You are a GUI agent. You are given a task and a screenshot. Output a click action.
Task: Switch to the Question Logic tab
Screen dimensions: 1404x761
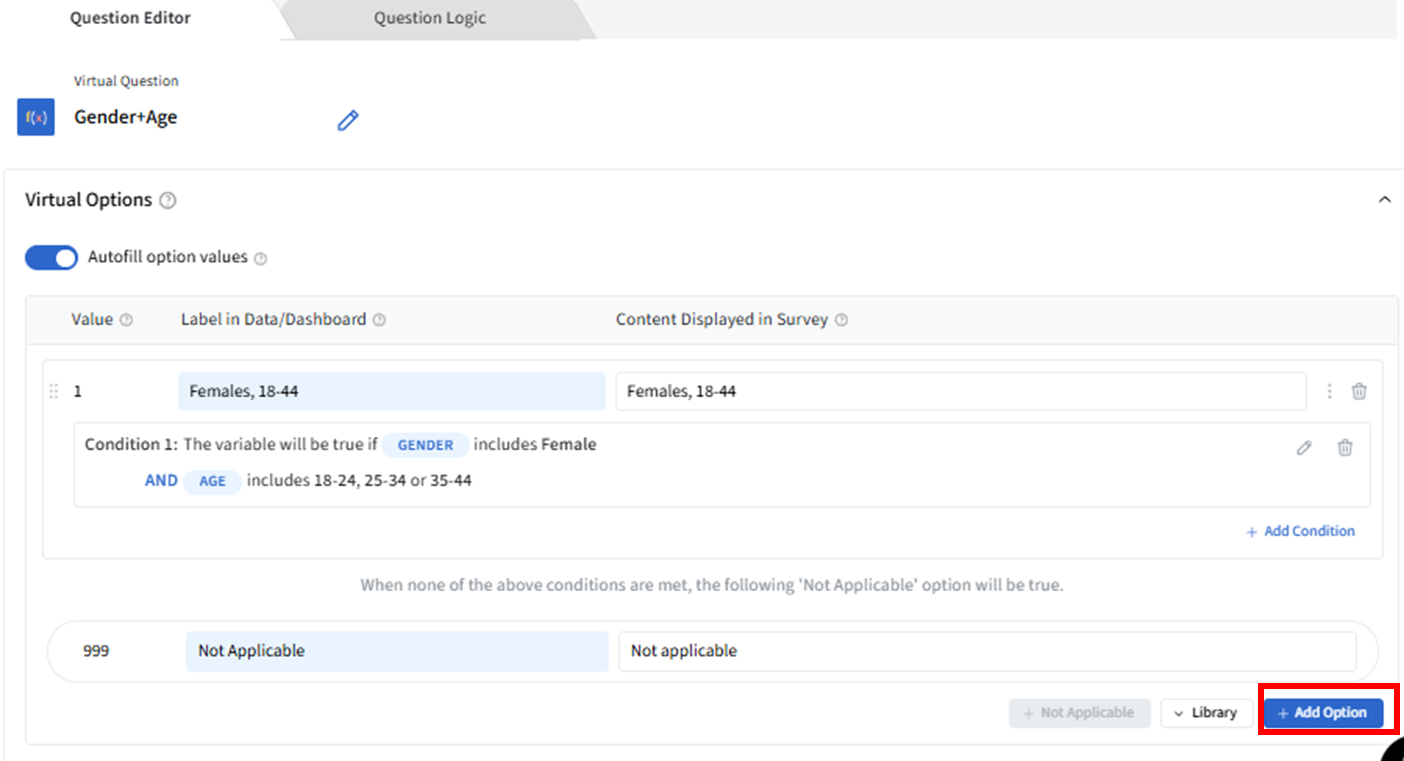430,18
